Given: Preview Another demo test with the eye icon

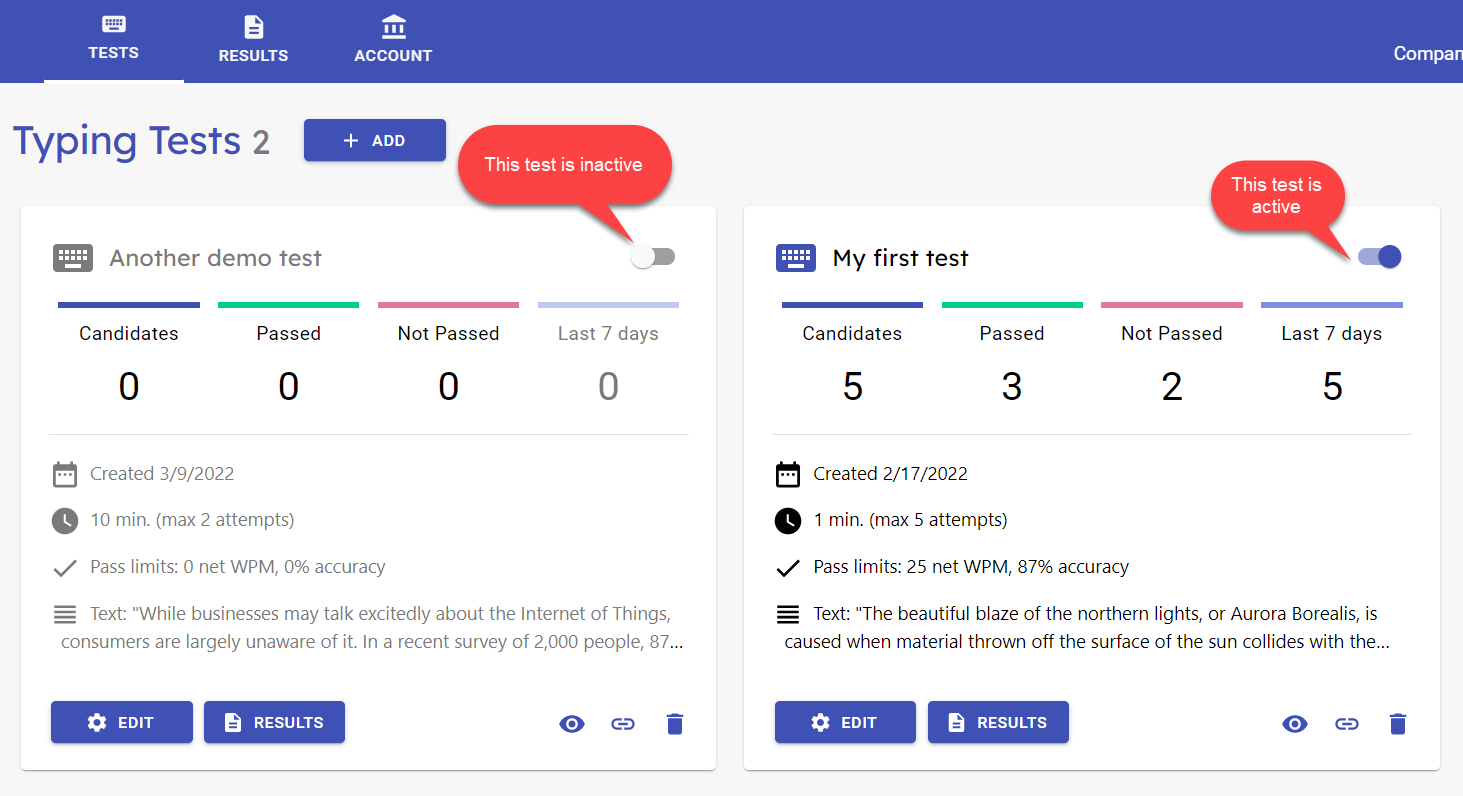Looking at the screenshot, I should 572,723.
